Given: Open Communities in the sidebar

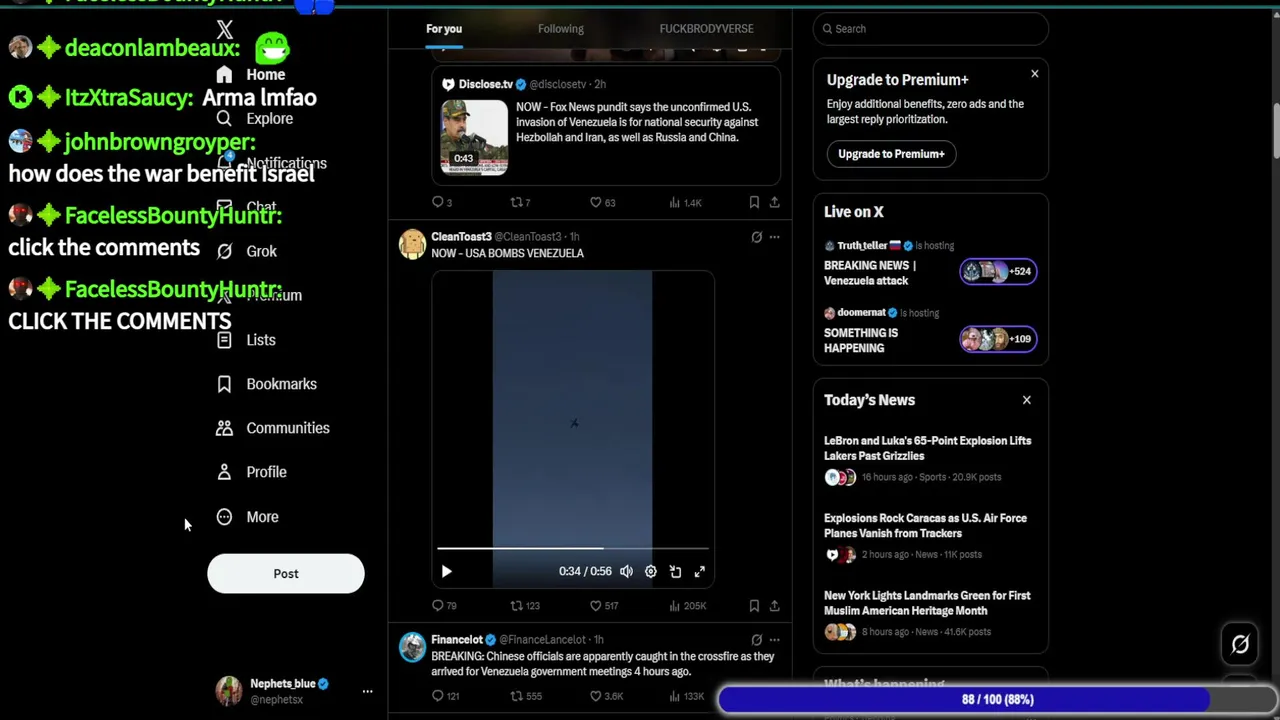Looking at the screenshot, I should coord(273,428).
